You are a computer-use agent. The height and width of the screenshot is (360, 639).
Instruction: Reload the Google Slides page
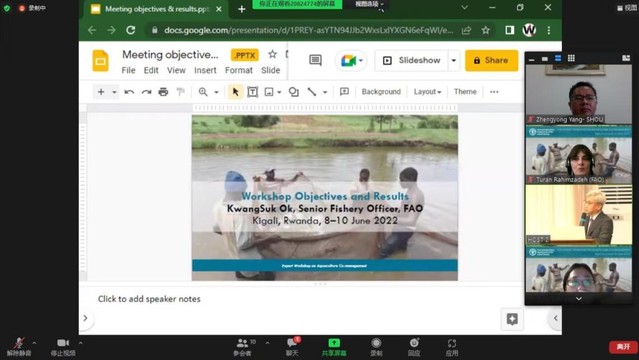[130, 30]
